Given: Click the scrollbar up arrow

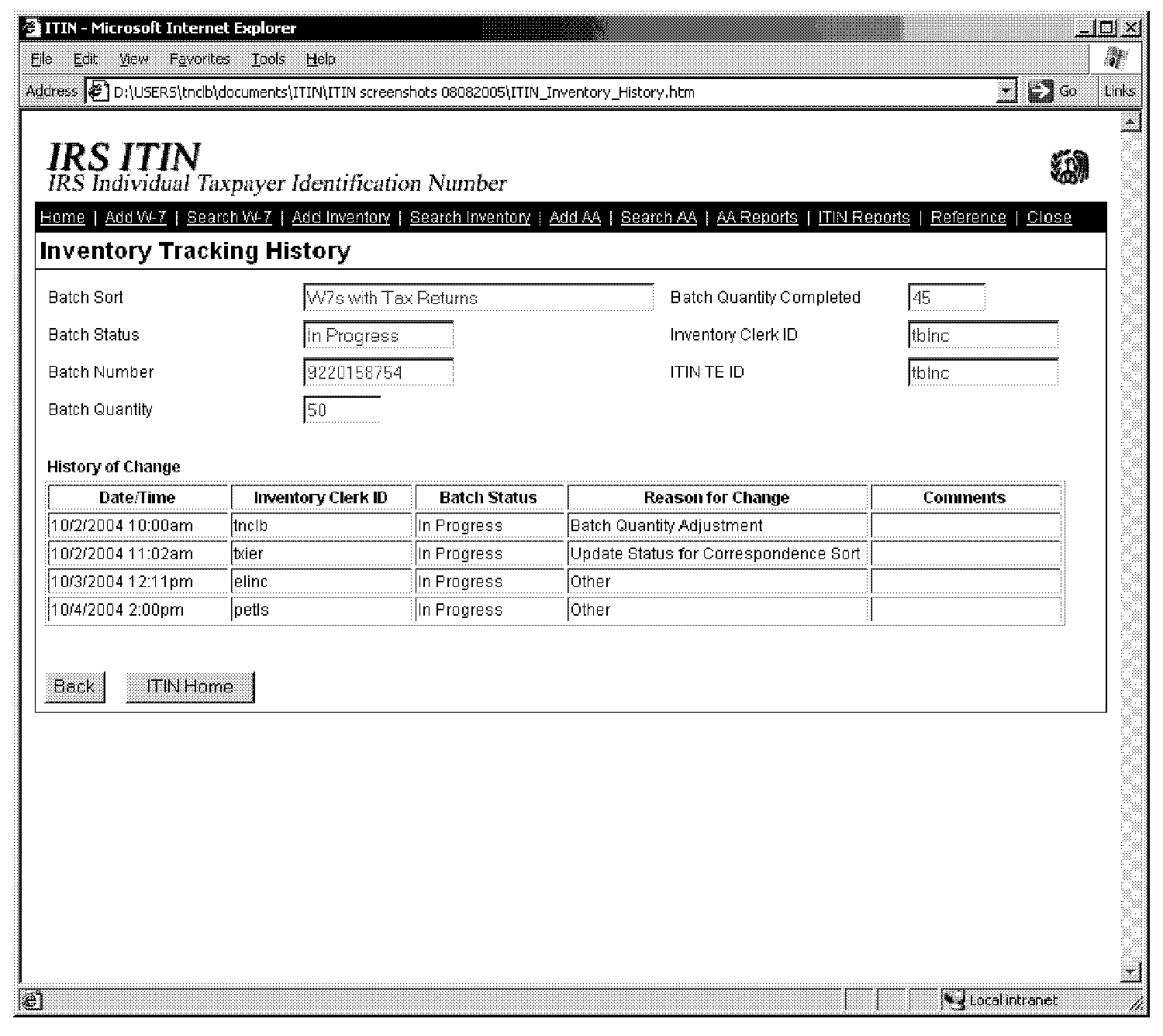Looking at the screenshot, I should [1130, 122].
